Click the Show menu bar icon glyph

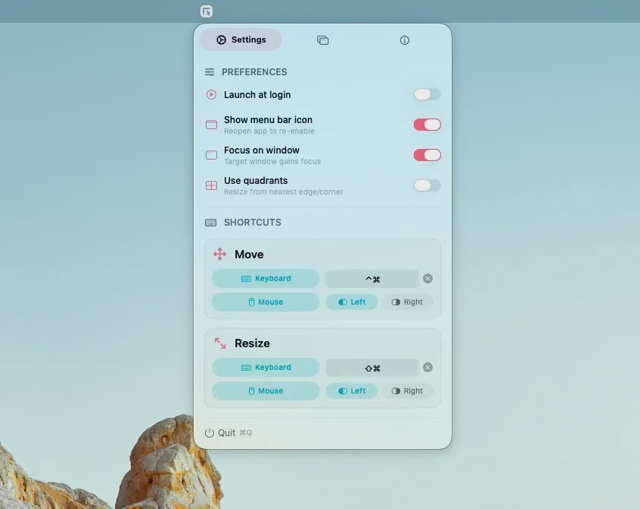[211, 124]
